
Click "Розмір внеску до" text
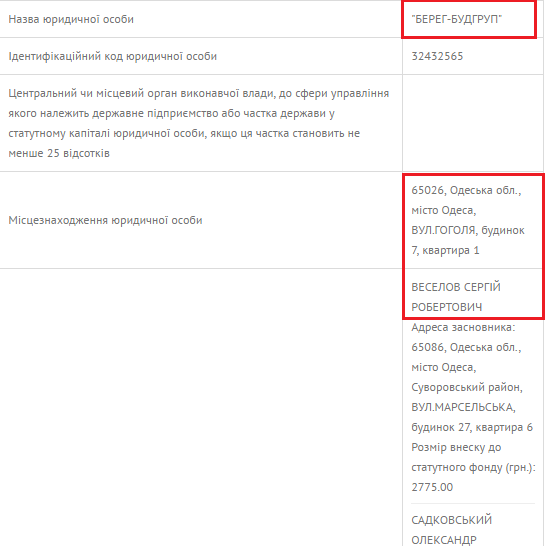[x=456, y=447]
